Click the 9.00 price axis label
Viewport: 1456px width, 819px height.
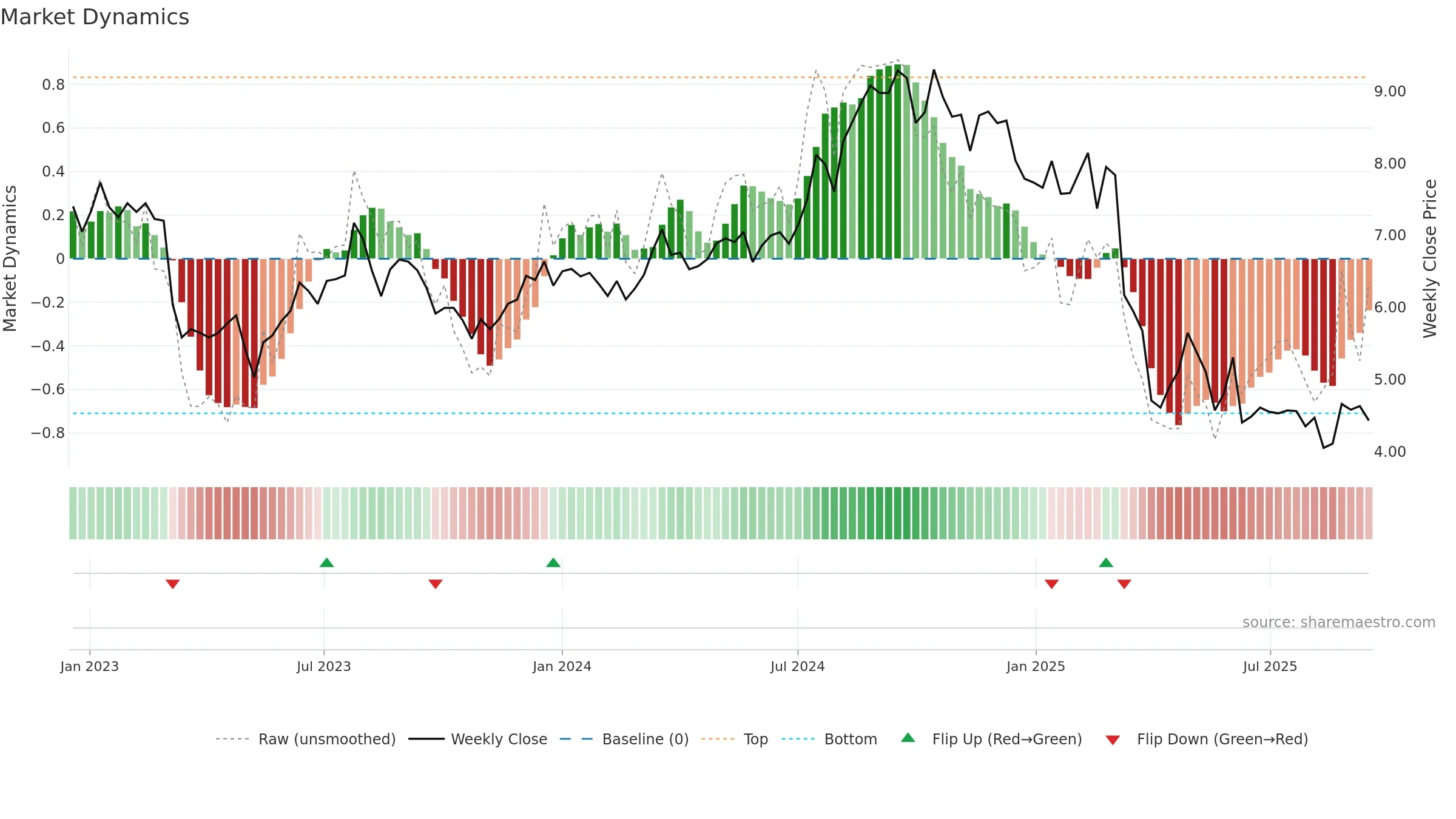click(x=1390, y=92)
